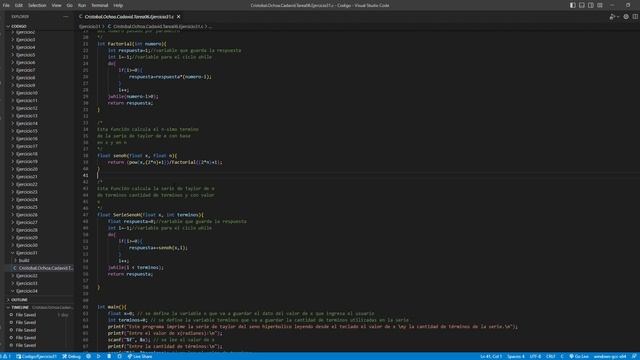Start the Go Live server
Screen dimensions: 640x360
[x=579, y=356]
